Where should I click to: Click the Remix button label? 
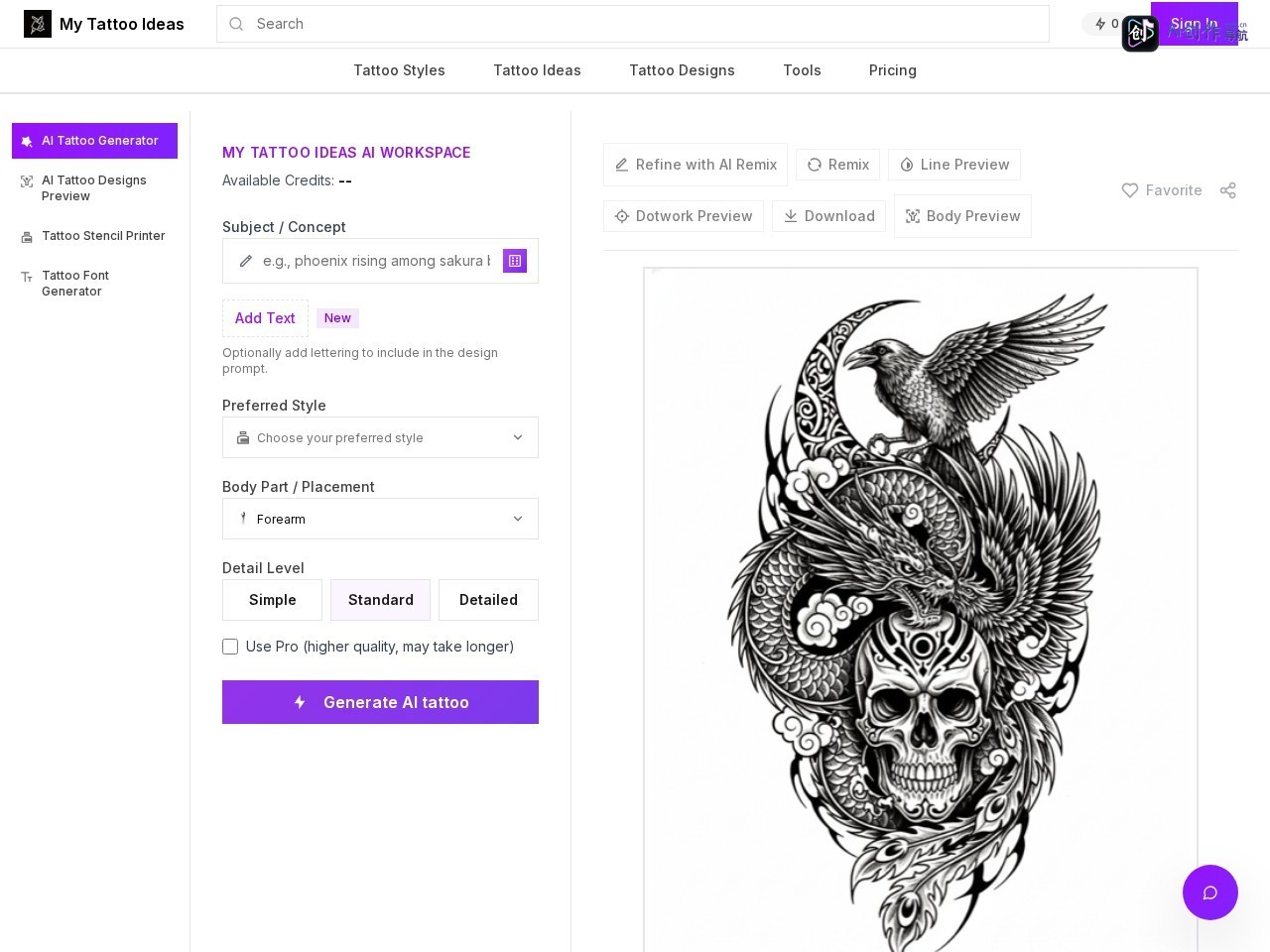848,165
